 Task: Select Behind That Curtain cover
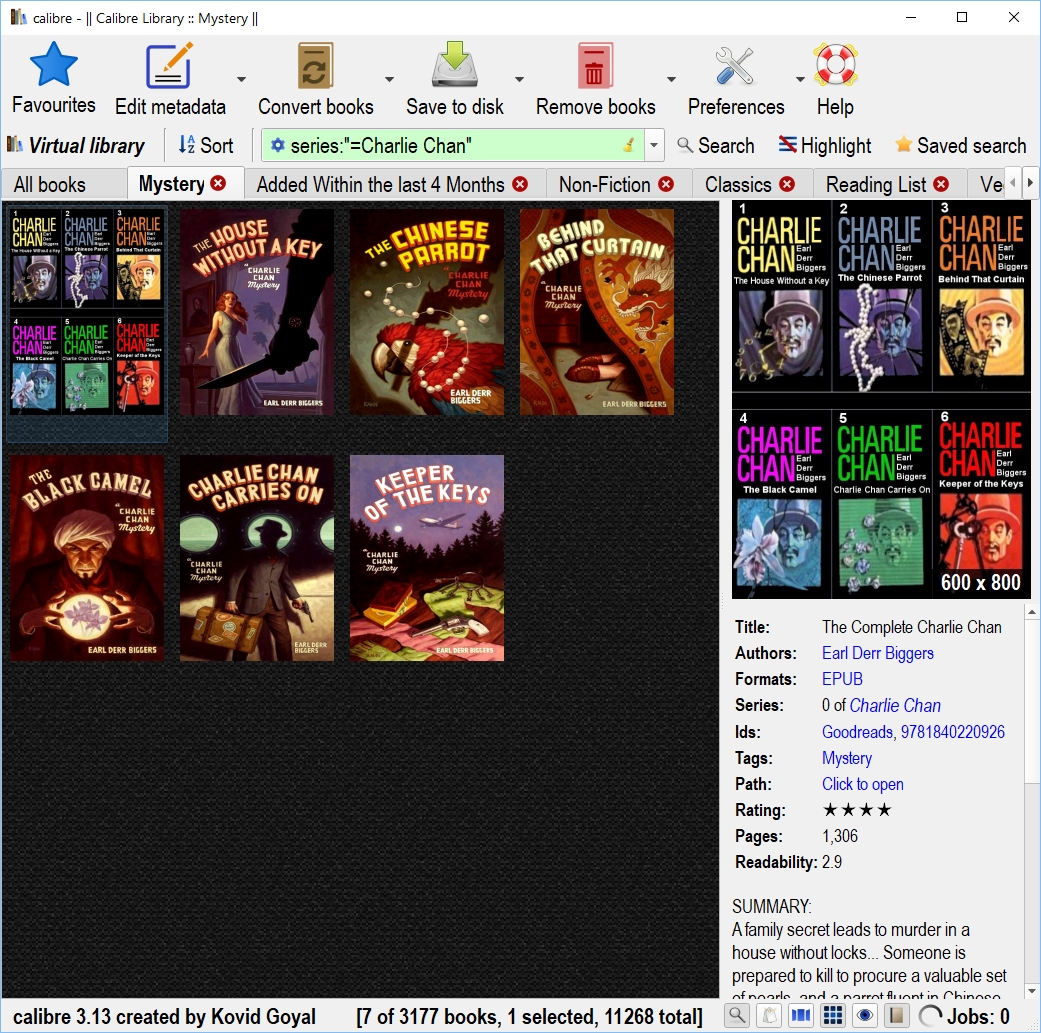coord(597,312)
